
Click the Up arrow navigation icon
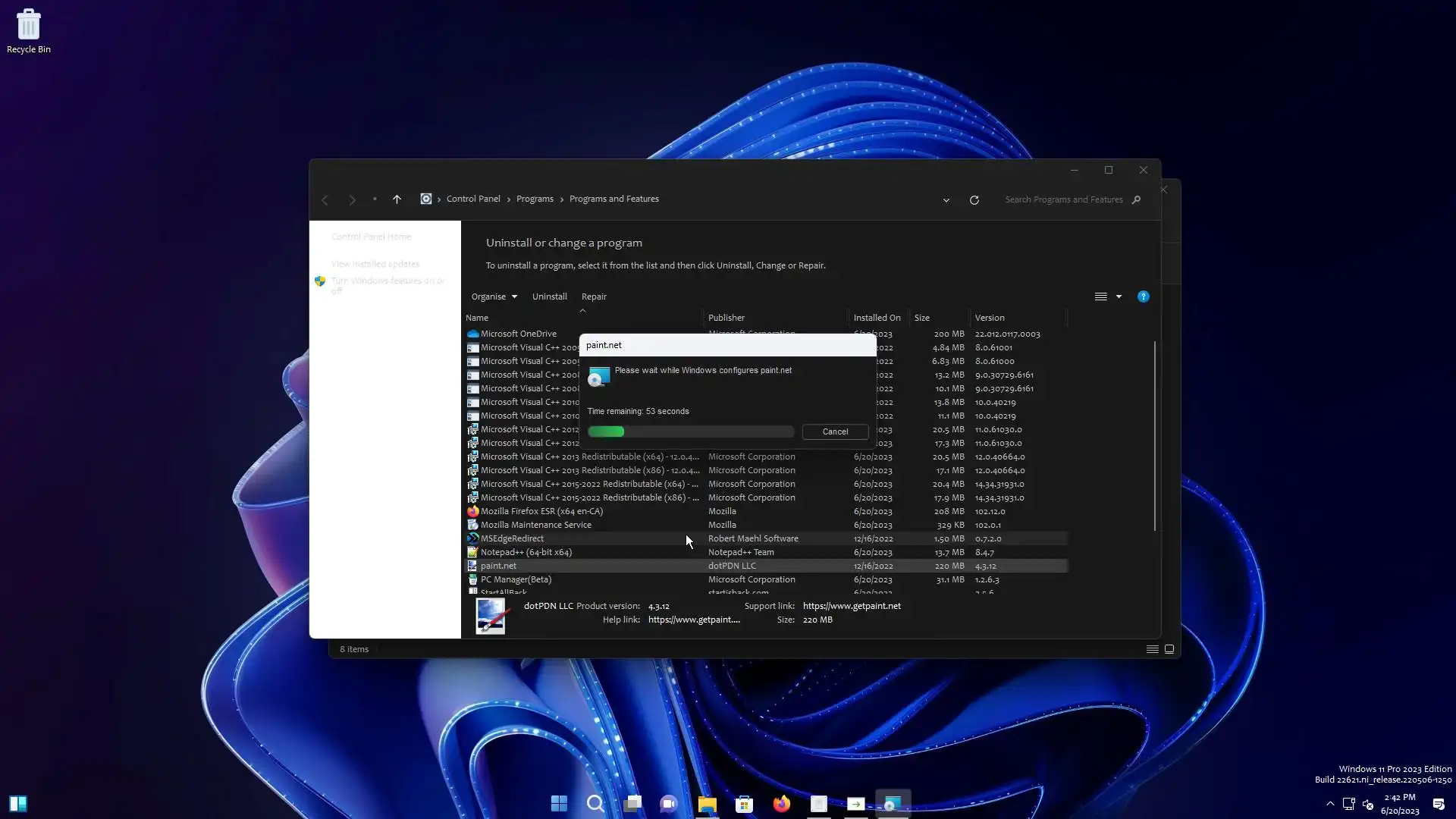pyautogui.click(x=397, y=199)
